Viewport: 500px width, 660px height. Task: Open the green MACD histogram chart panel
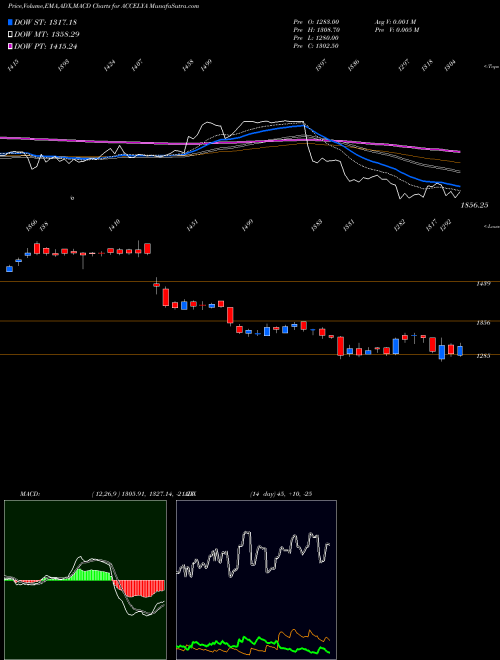[x=85, y=580]
